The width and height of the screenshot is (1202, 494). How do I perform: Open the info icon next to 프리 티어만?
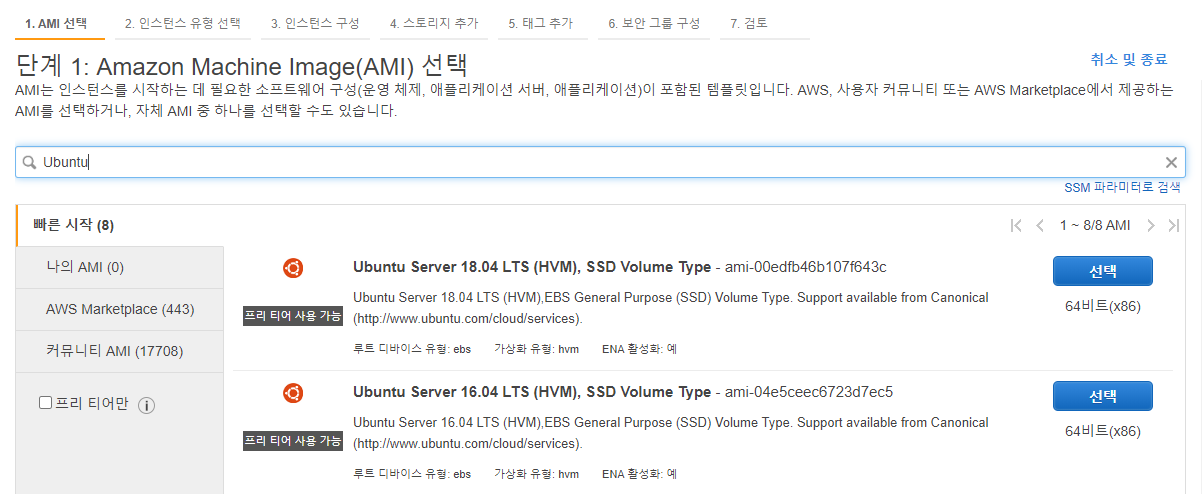click(x=146, y=405)
